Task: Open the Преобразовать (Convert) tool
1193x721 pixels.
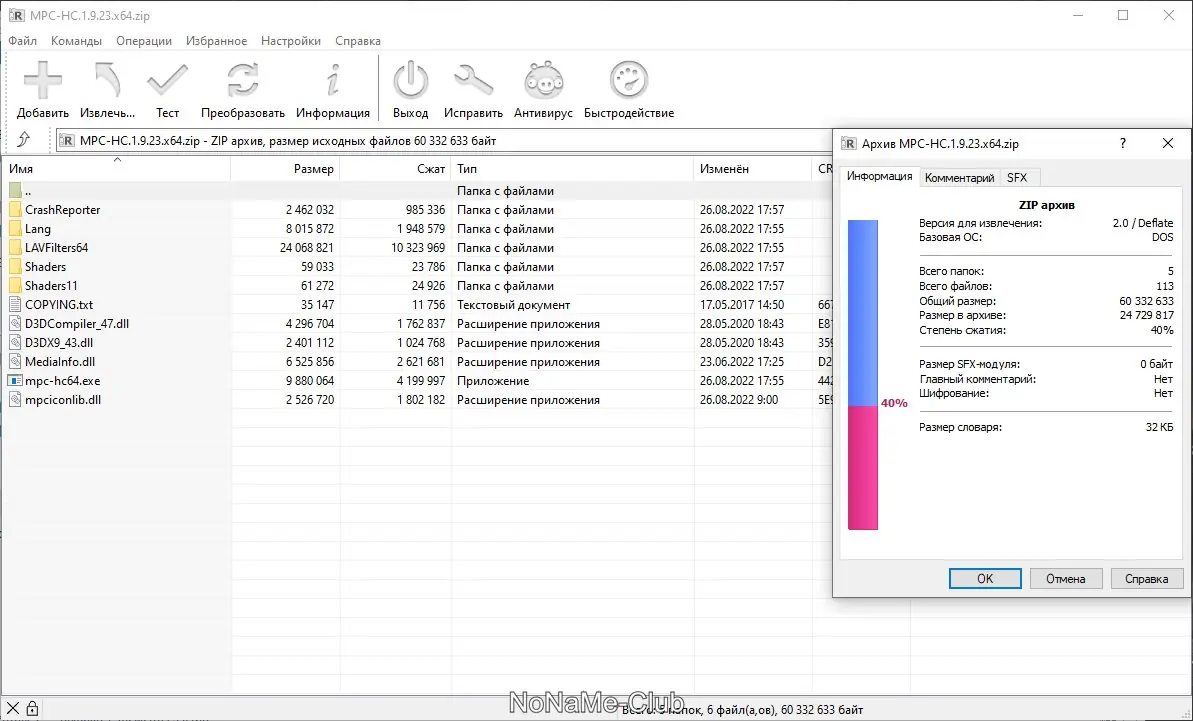Action: click(243, 81)
